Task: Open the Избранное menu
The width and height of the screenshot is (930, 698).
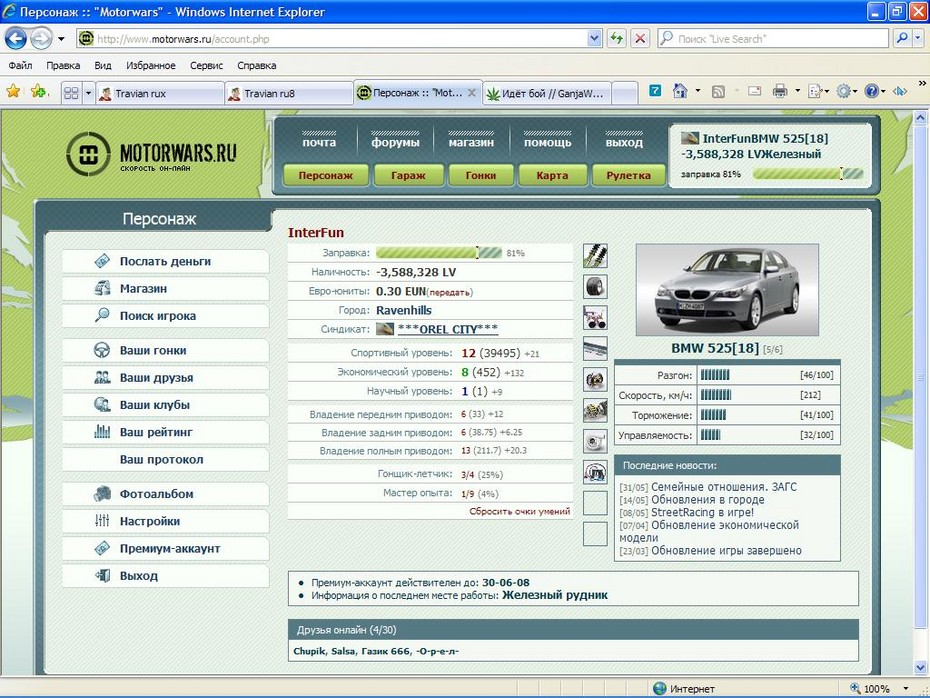Action: click(x=151, y=65)
